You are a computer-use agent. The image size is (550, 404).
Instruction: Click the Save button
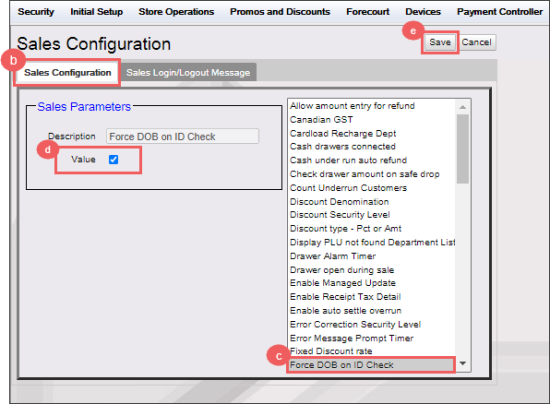pos(440,42)
